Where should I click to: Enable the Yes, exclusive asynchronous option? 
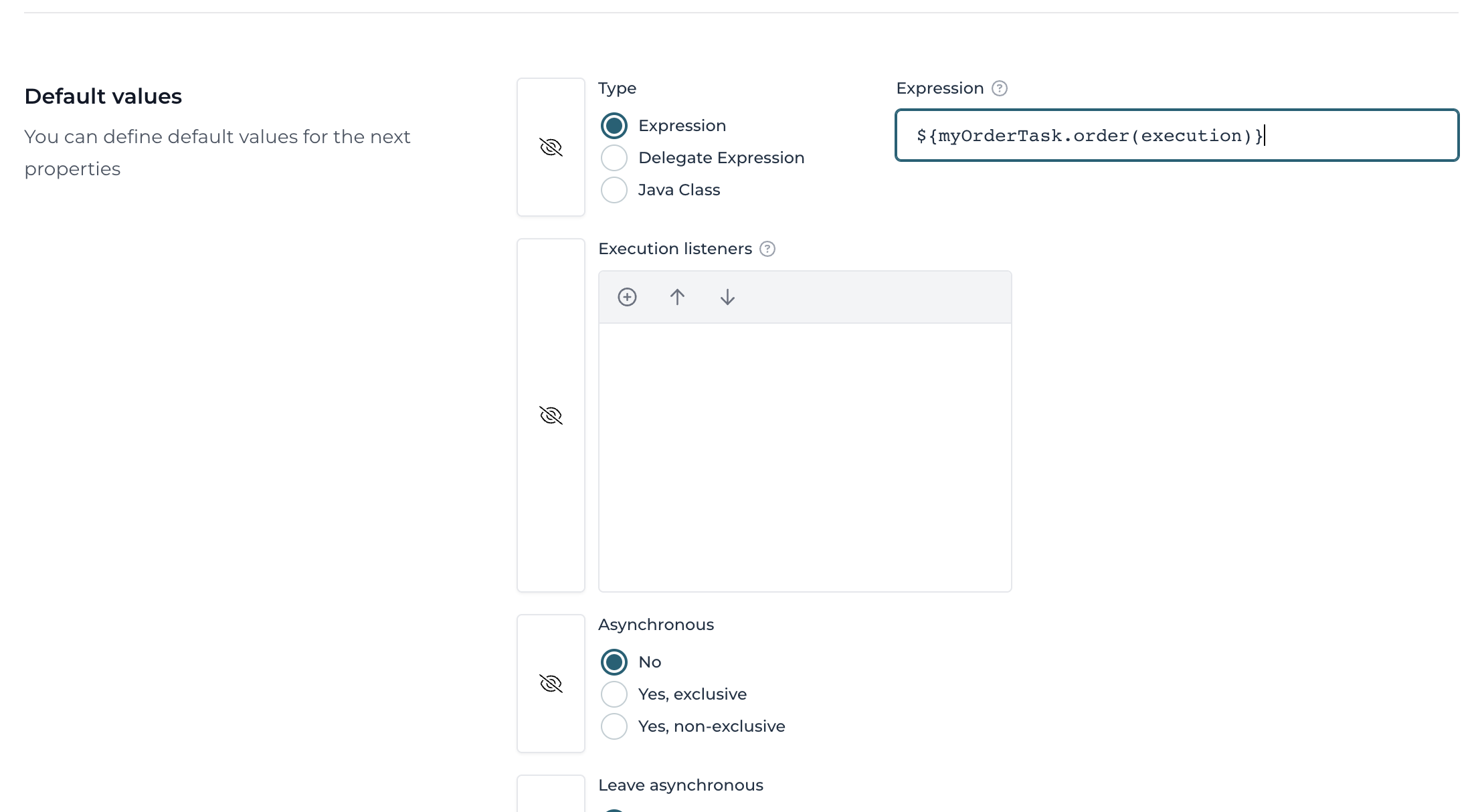coord(614,694)
